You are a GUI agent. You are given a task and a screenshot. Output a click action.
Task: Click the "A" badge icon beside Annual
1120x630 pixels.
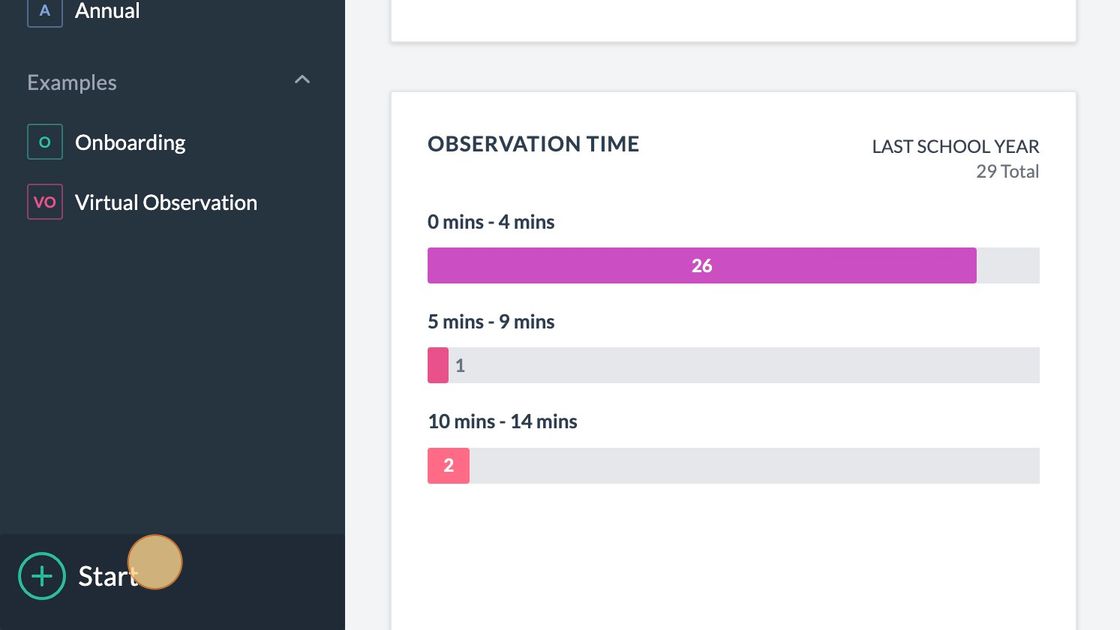coord(44,11)
